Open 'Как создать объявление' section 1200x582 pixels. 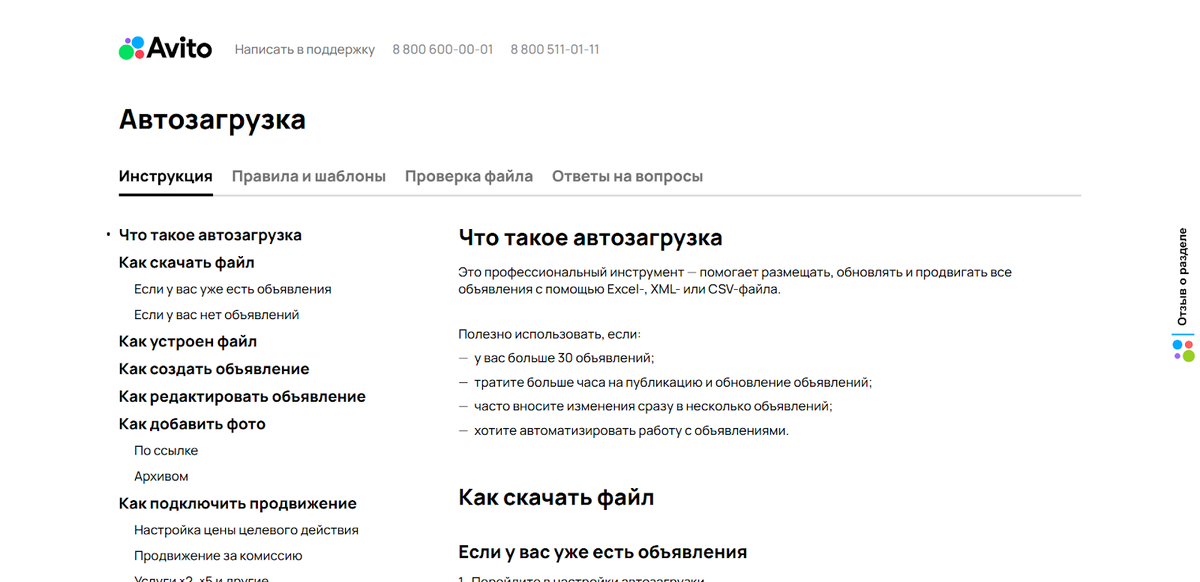[x=214, y=369]
